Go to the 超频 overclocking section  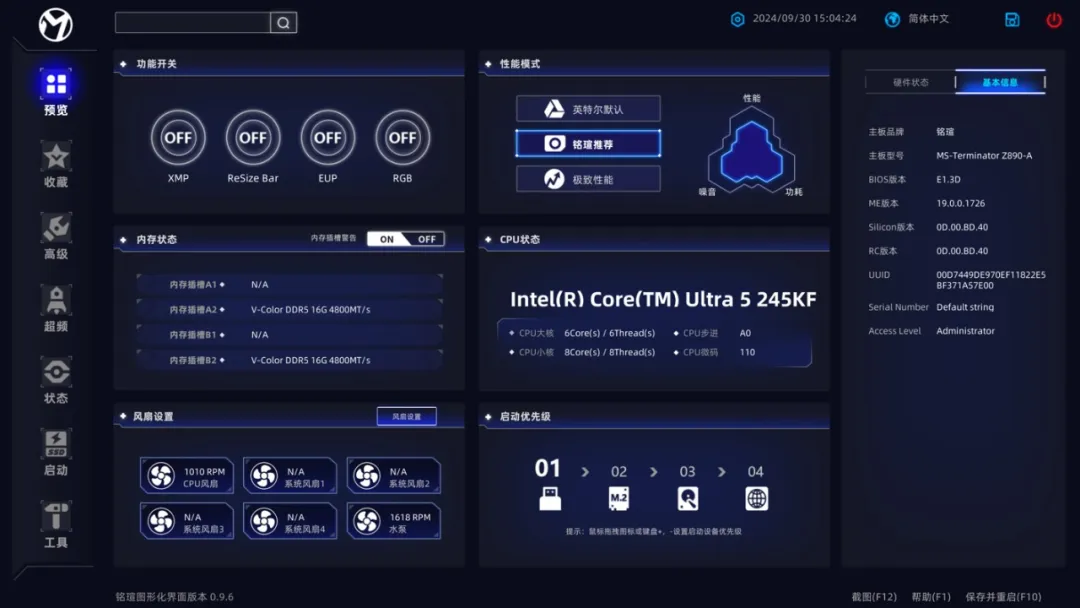coord(56,308)
